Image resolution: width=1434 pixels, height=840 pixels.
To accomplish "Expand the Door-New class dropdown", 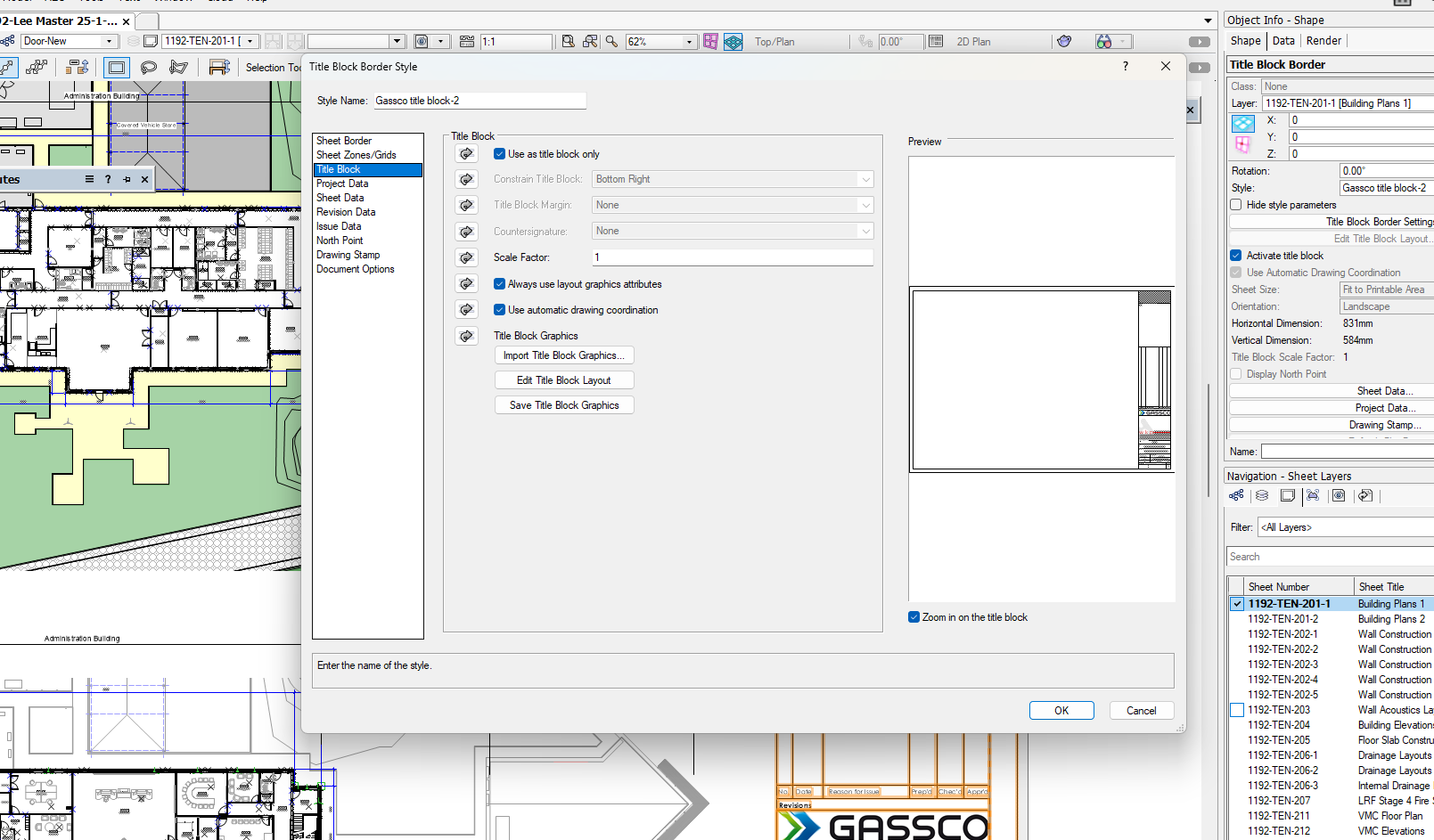I will pos(110,41).
